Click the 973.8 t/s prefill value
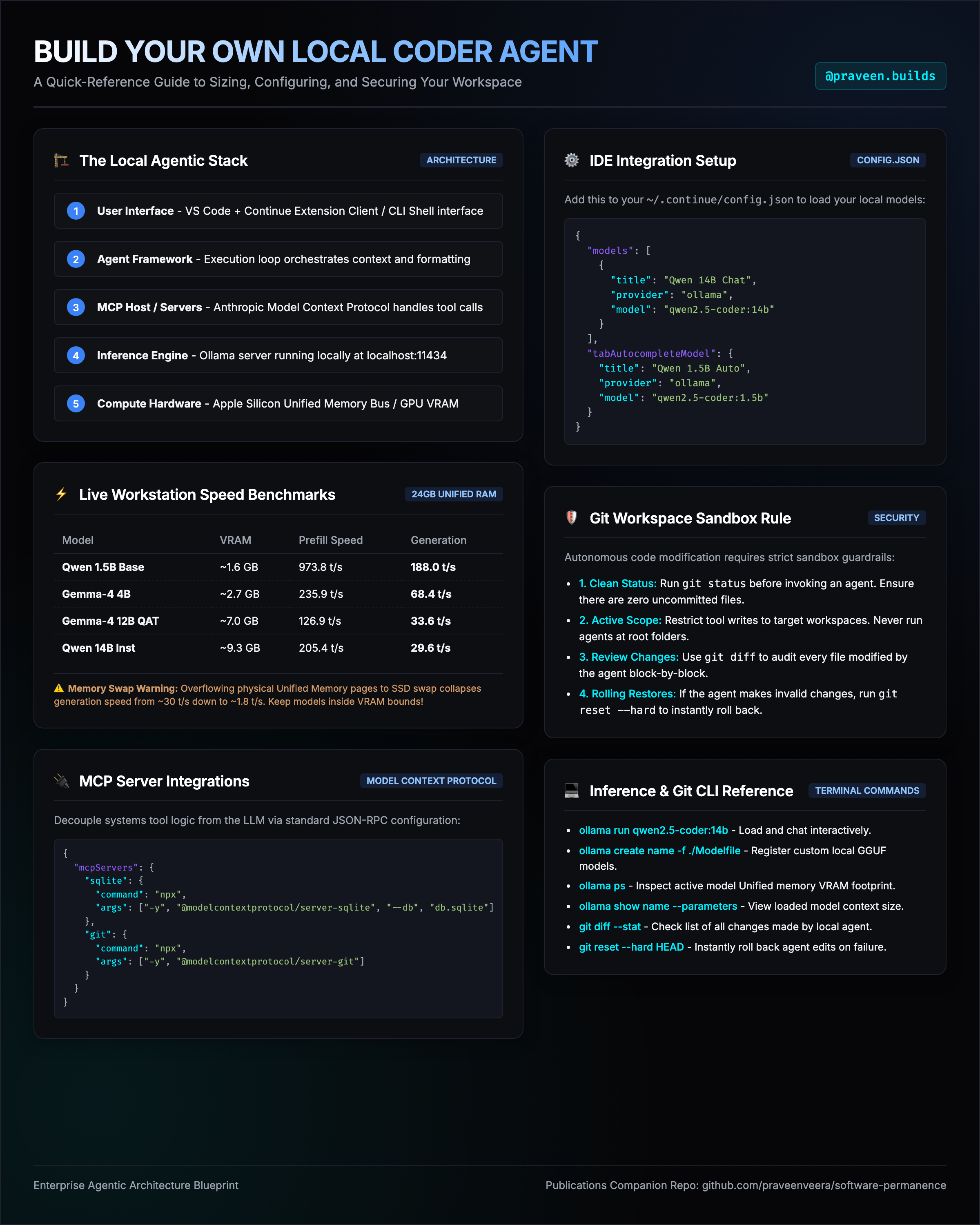Viewport: 980px width, 1225px height. (x=321, y=567)
